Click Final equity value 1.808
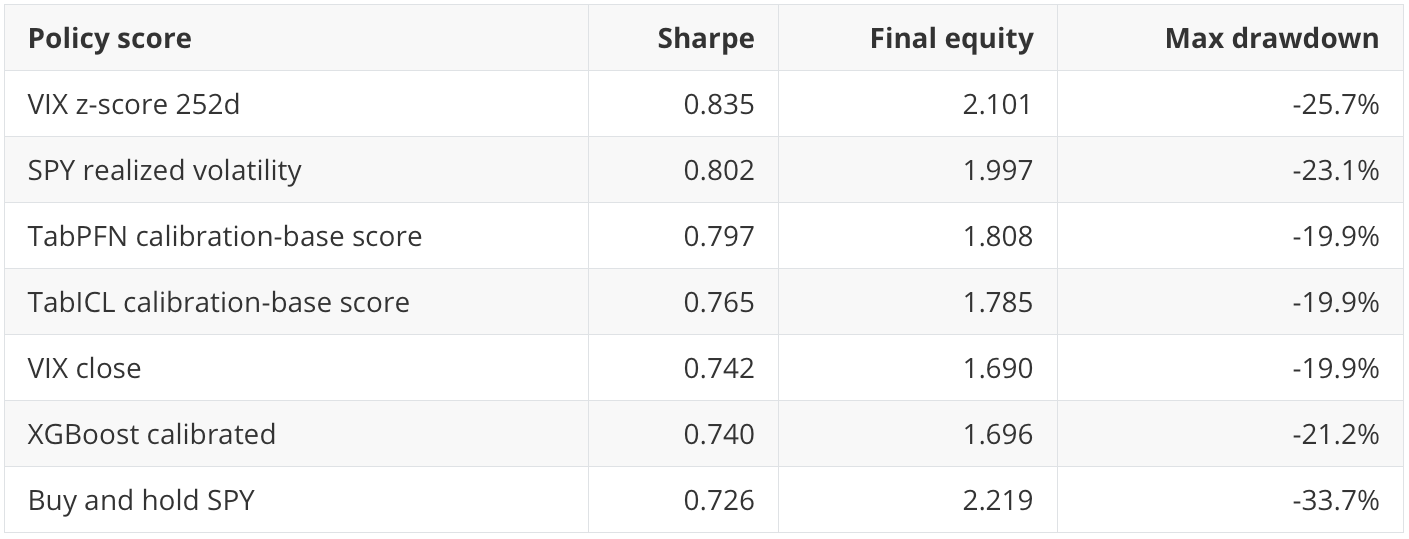Screen dimensions: 1409x539 [x=998, y=236]
